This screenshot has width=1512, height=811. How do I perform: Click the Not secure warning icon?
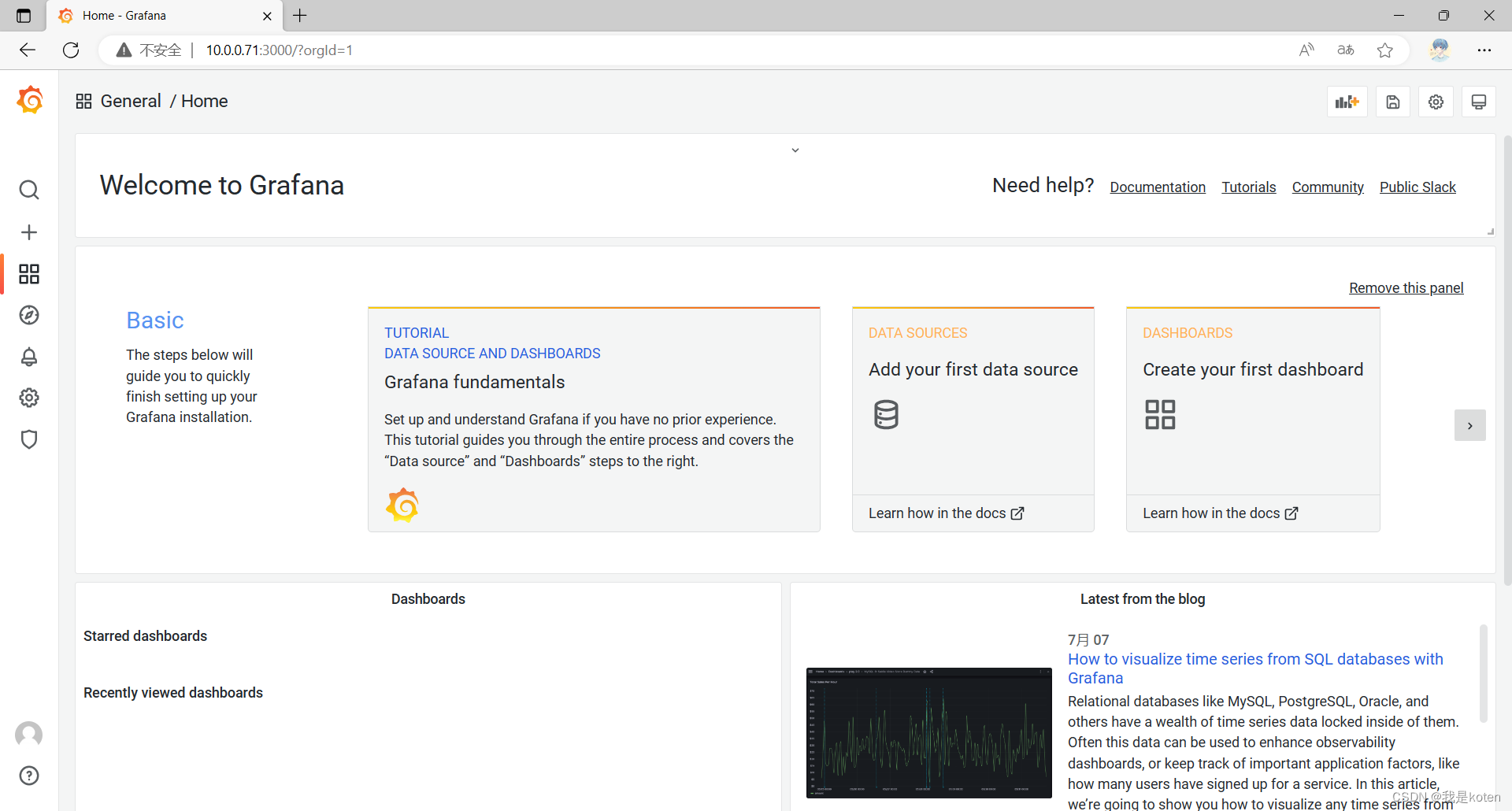coord(124,50)
